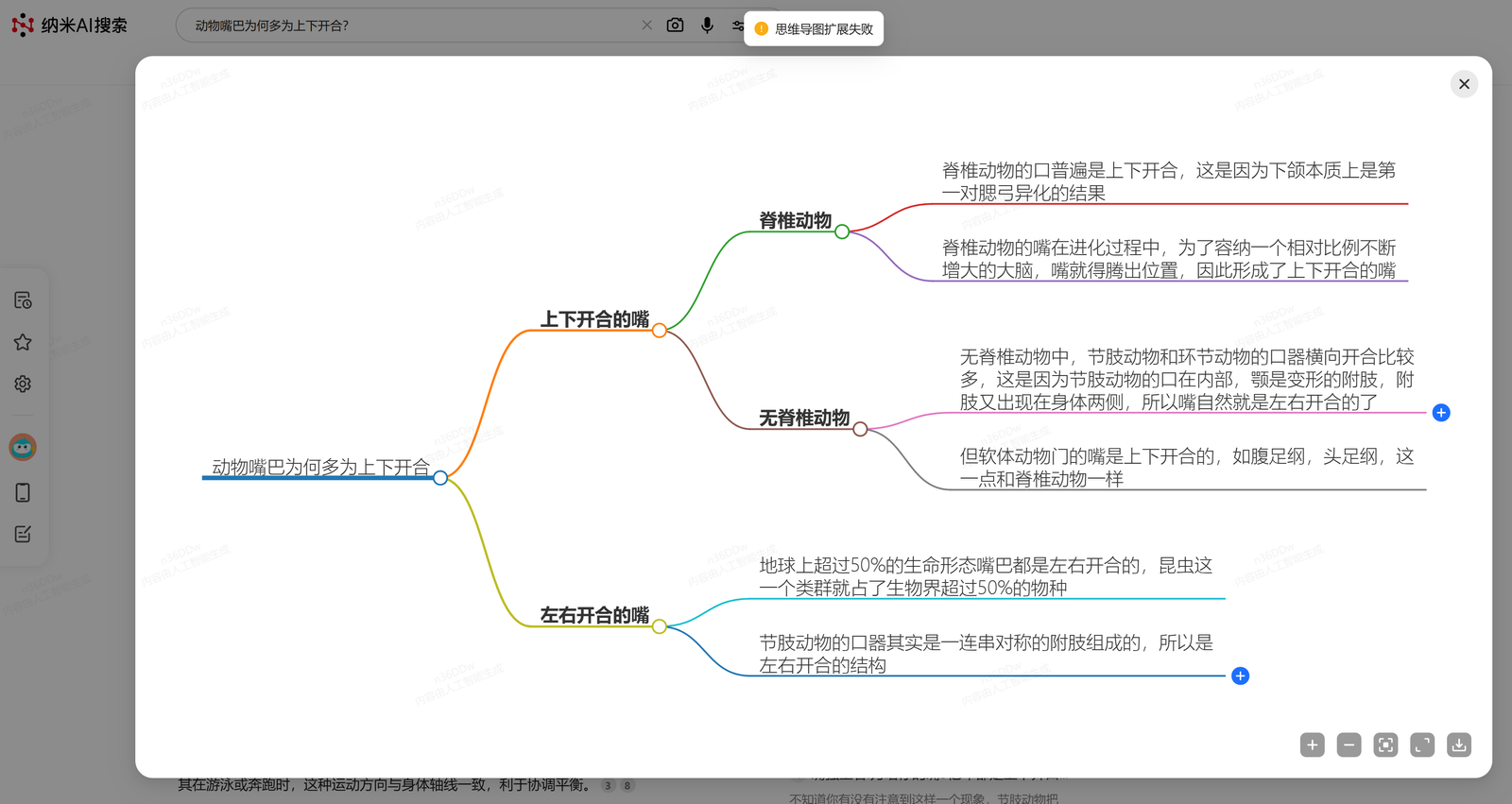
Task: Click the search query input field
Action: coord(406,26)
